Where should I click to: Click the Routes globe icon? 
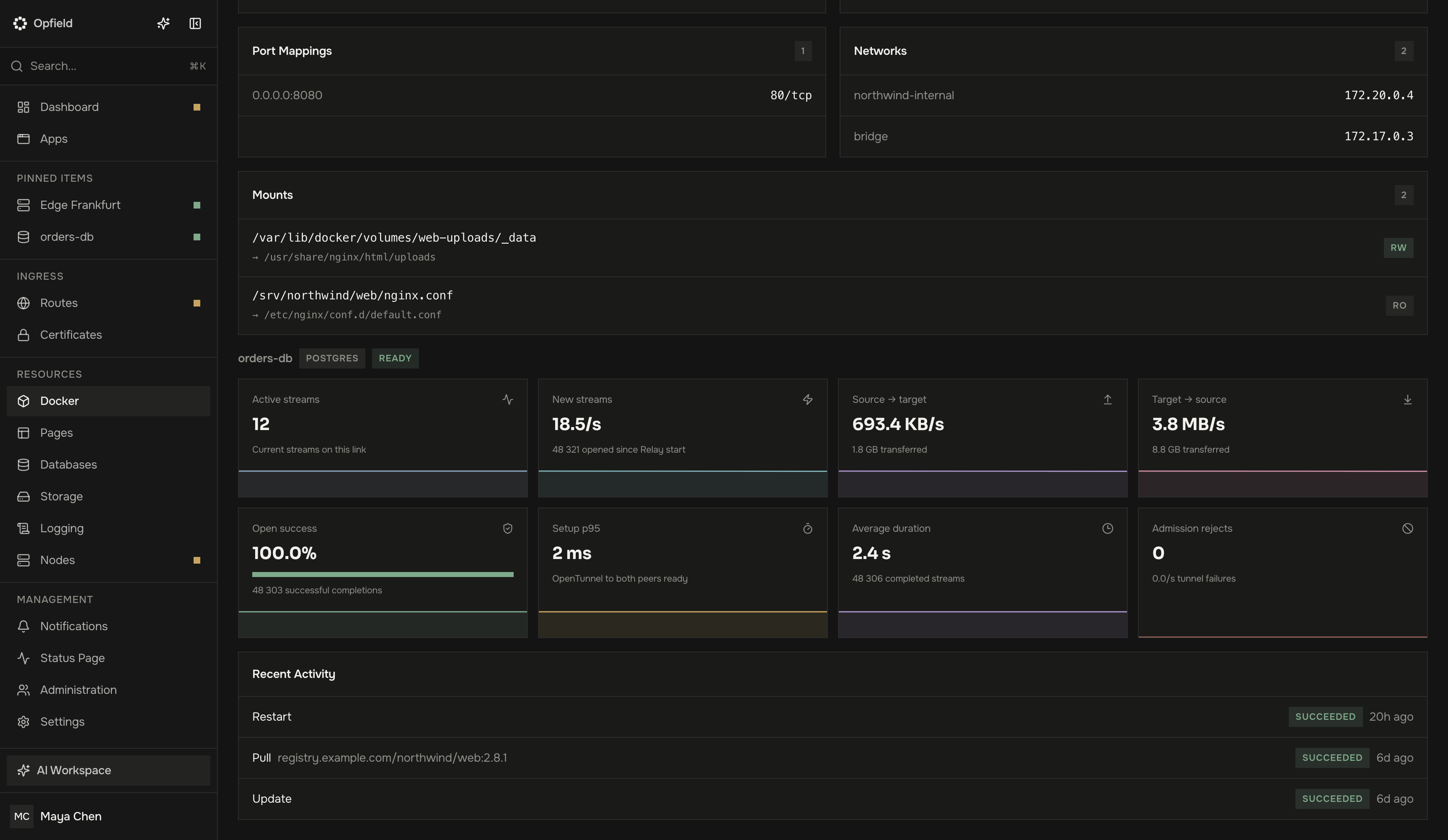pos(23,303)
